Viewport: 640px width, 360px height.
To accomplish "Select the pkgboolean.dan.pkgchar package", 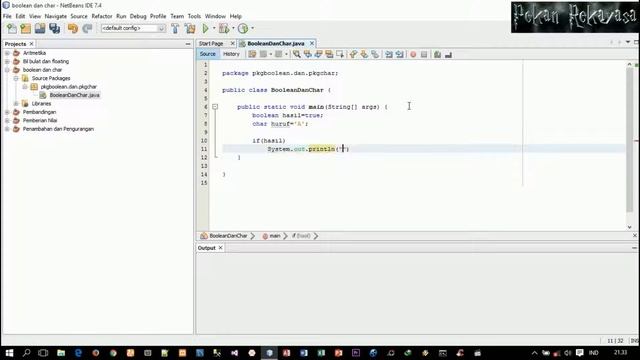I will point(69,87).
